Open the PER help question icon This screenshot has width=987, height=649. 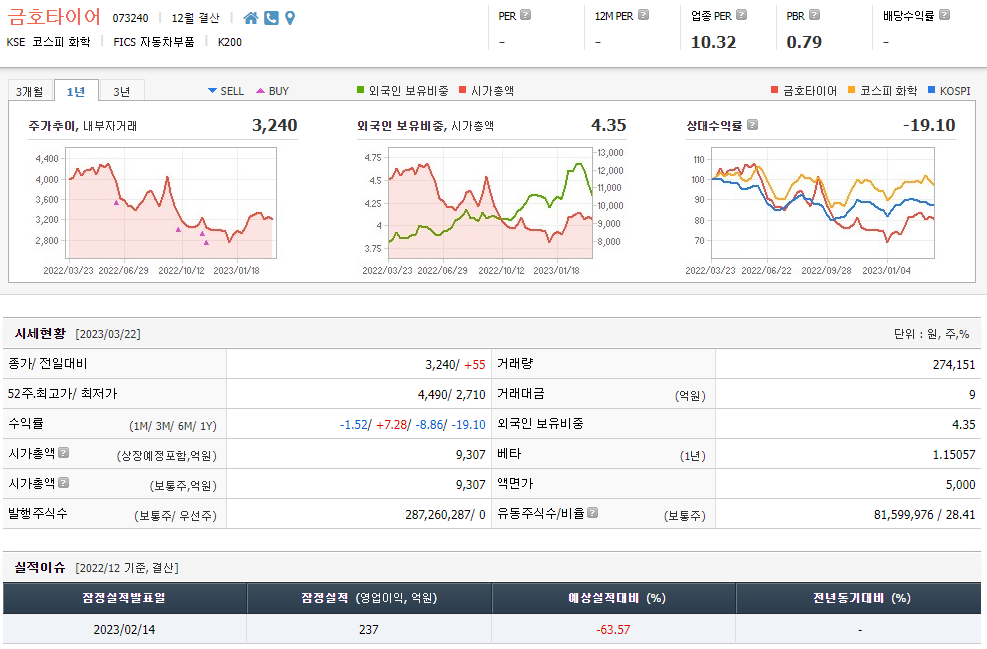coord(526,14)
